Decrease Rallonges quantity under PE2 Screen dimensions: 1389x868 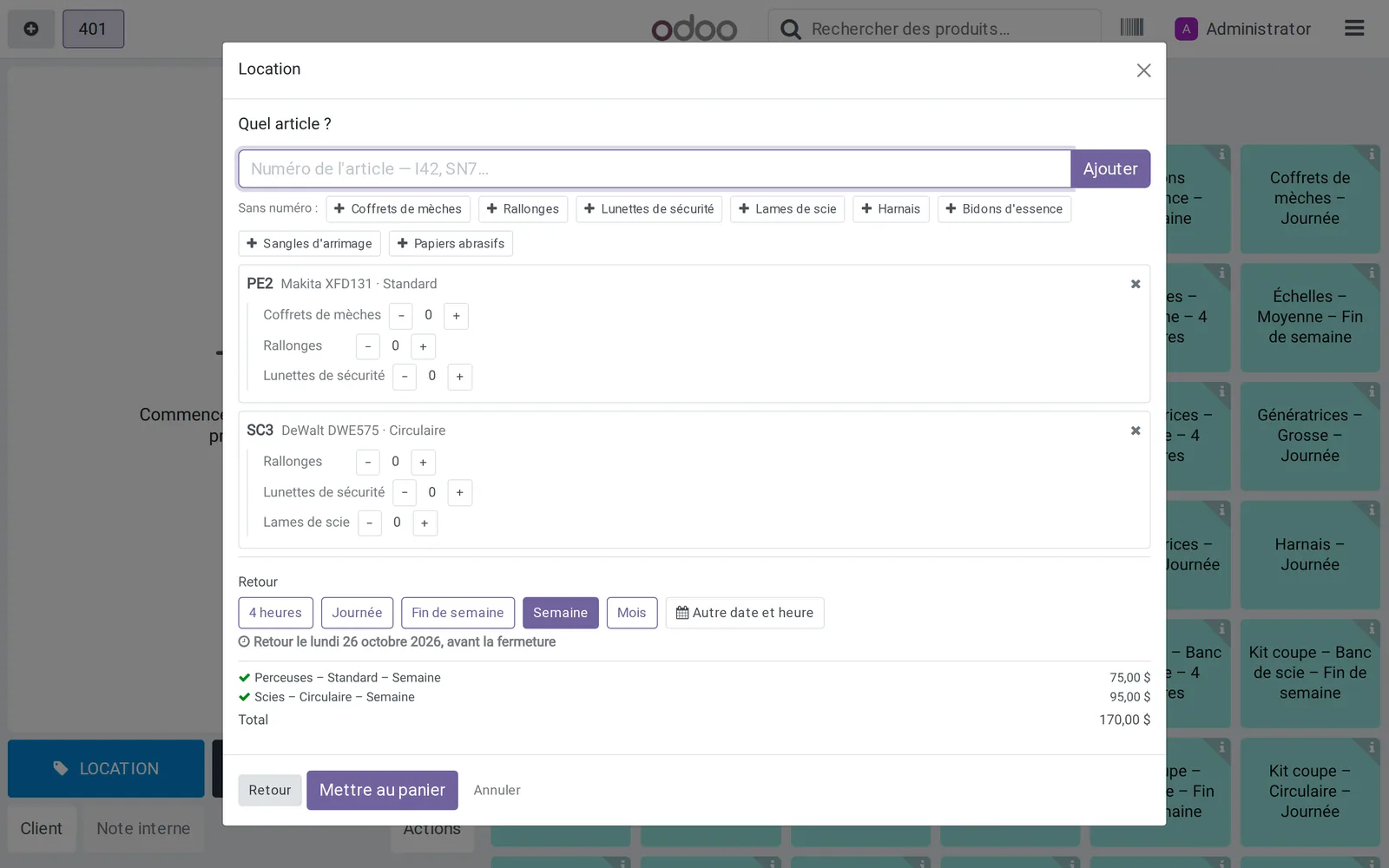click(x=368, y=346)
